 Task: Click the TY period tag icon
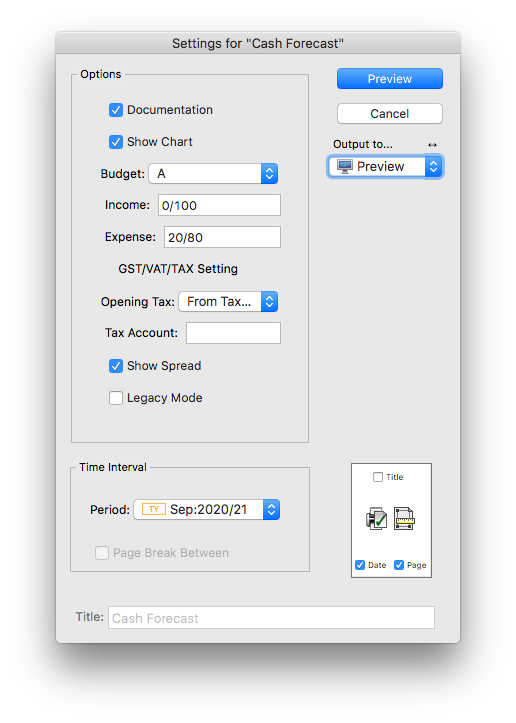click(154, 510)
